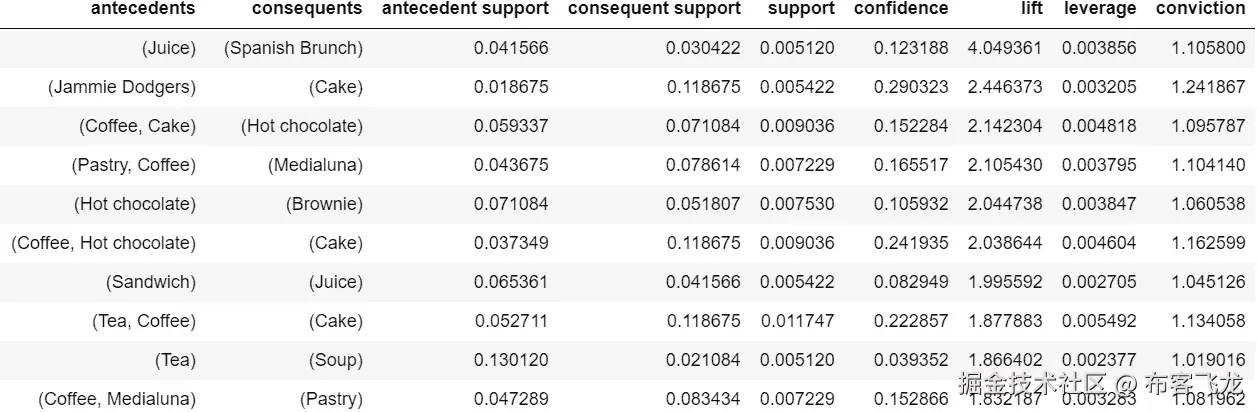
Task: Click the confidence column header
Action: click(x=901, y=9)
